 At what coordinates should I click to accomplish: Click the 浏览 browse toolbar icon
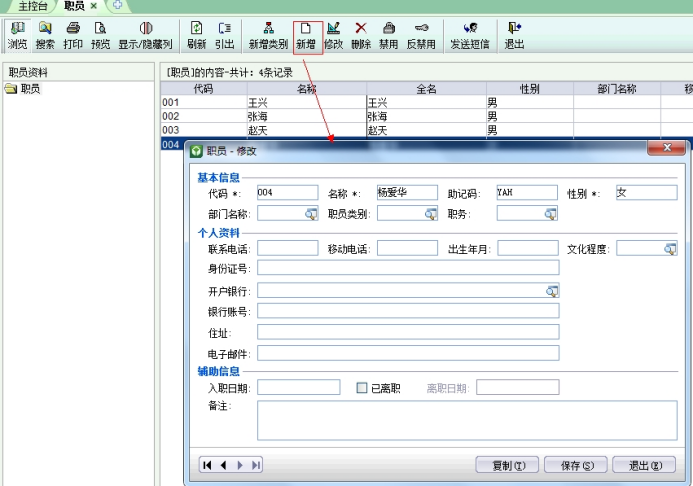(x=18, y=35)
